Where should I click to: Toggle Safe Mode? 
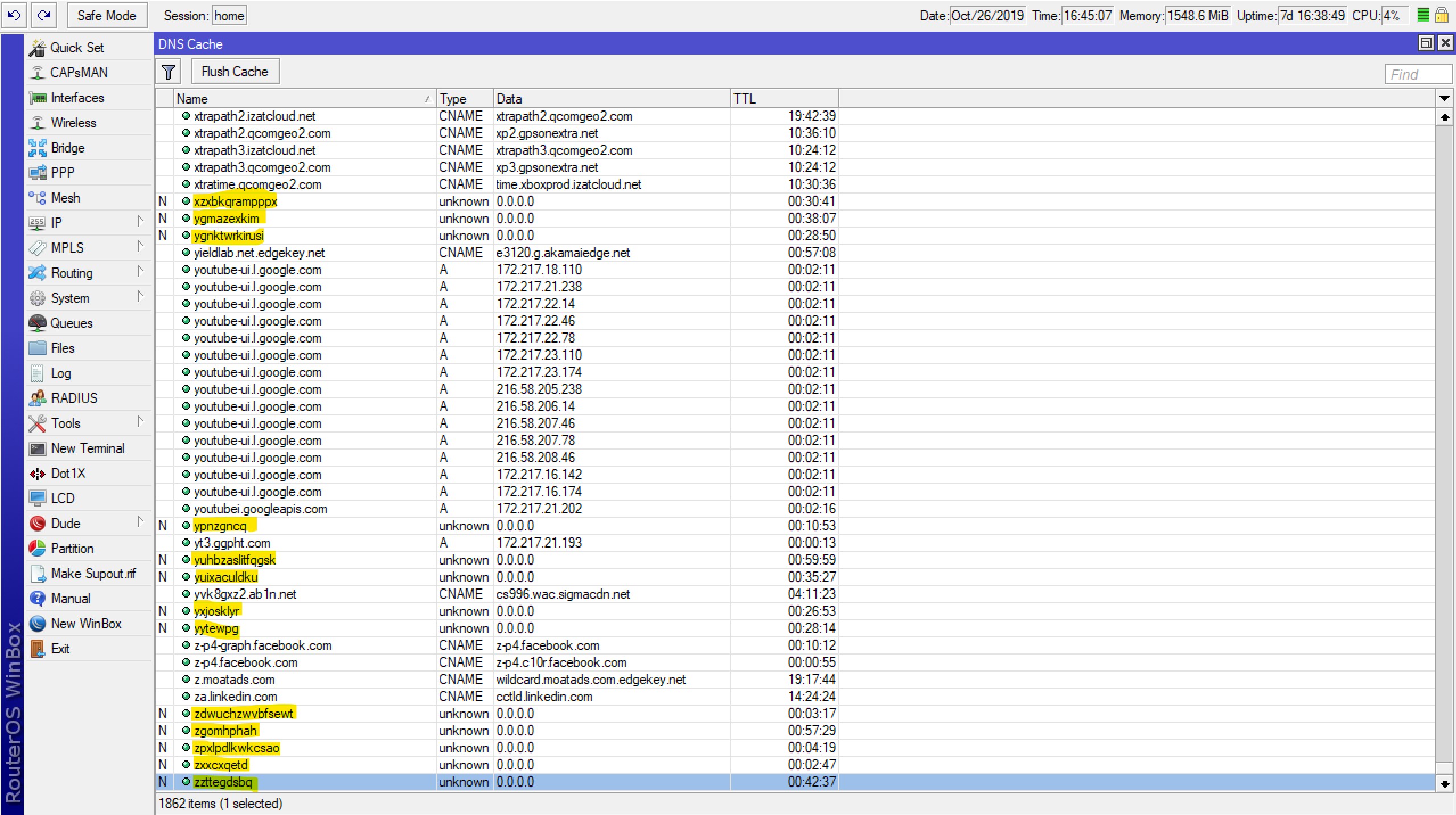click(x=107, y=15)
